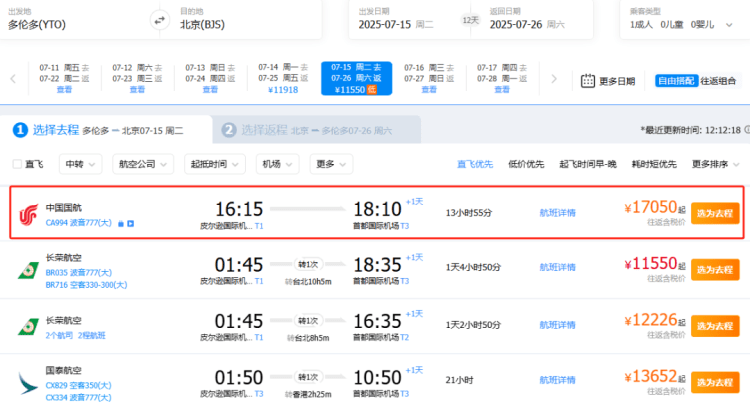Enable the 自由搭配 option
The image size is (750, 410).
(x=675, y=81)
